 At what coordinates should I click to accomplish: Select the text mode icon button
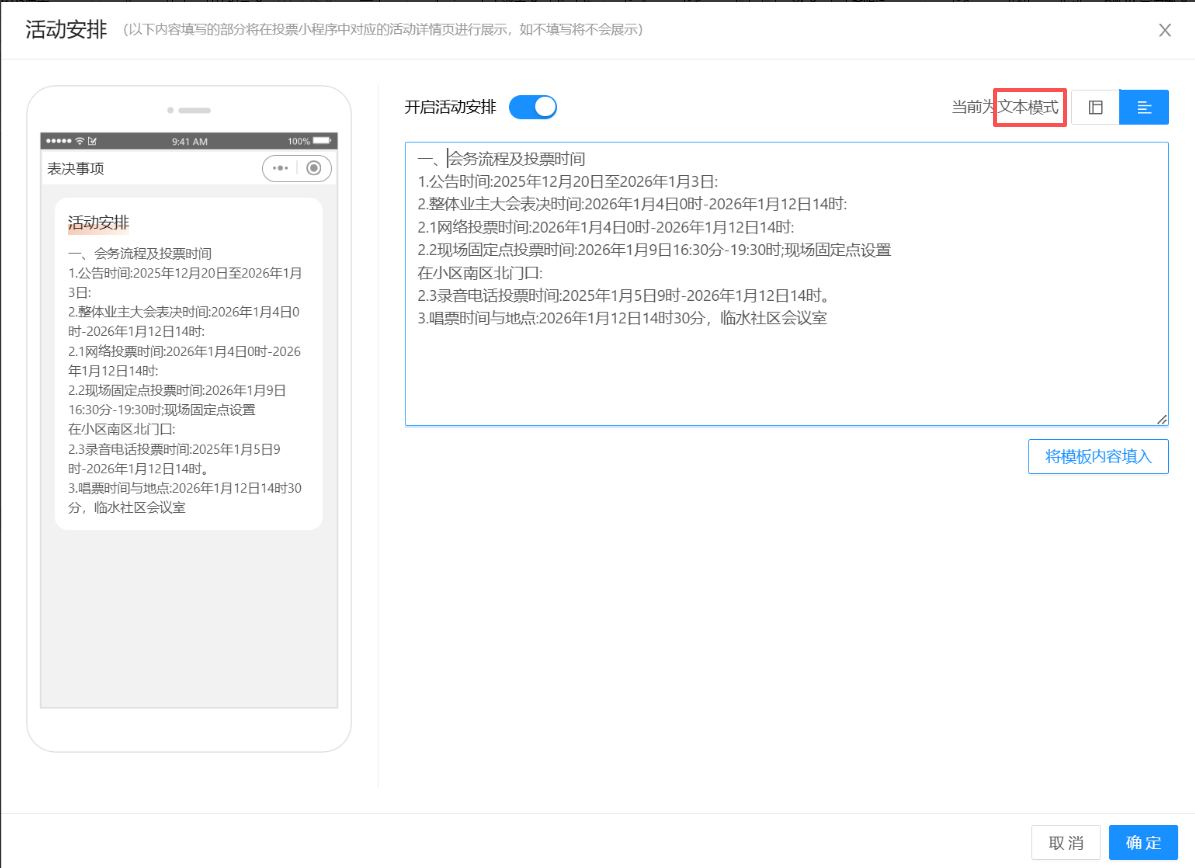pyautogui.click(x=1144, y=107)
